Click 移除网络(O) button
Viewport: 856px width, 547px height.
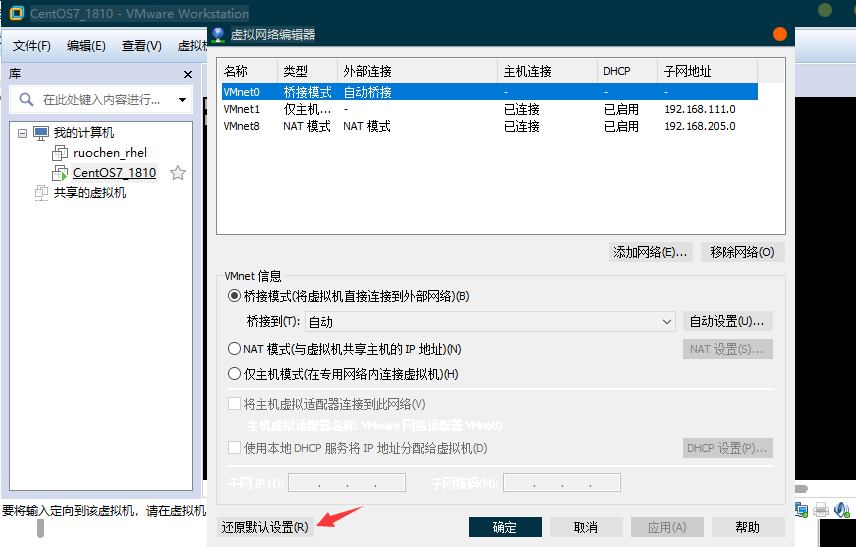tap(742, 252)
